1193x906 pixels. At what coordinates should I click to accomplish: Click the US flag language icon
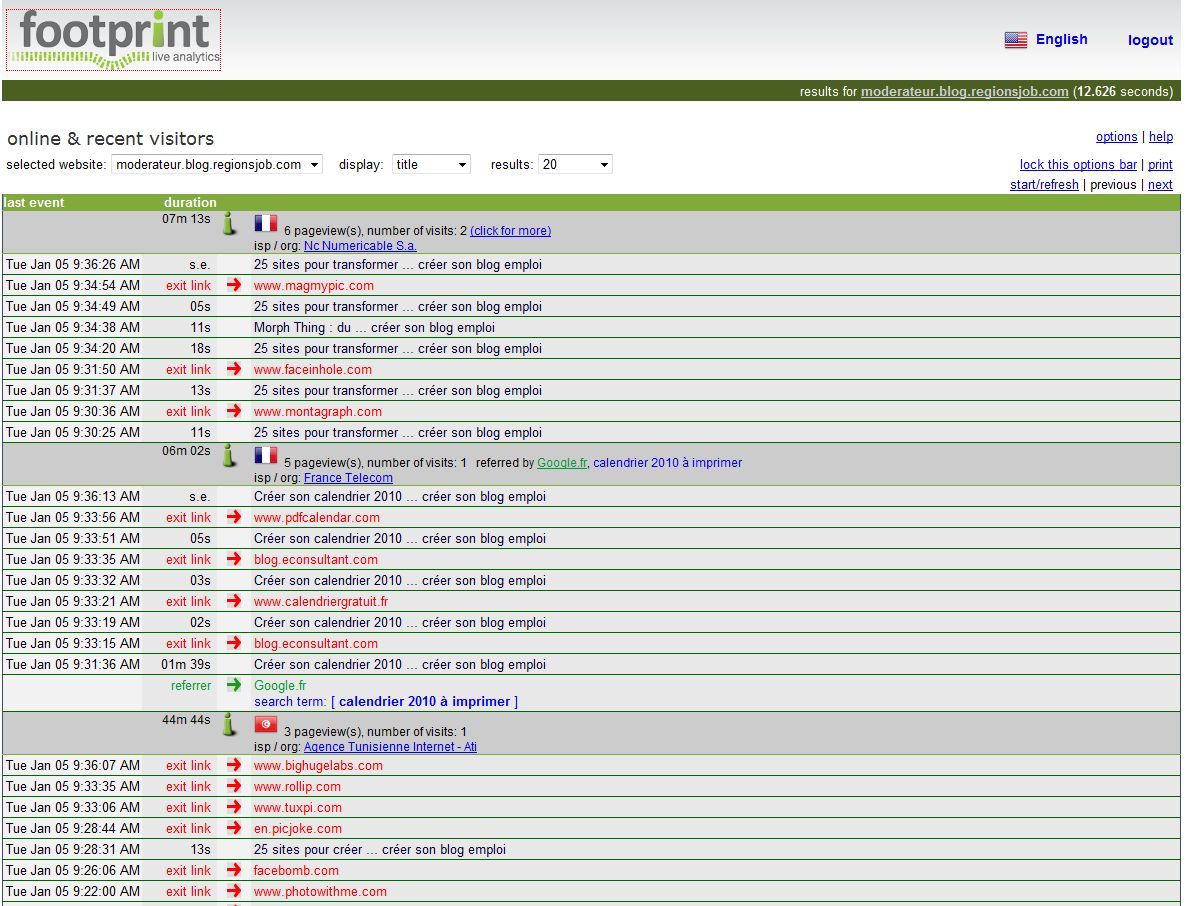1016,40
